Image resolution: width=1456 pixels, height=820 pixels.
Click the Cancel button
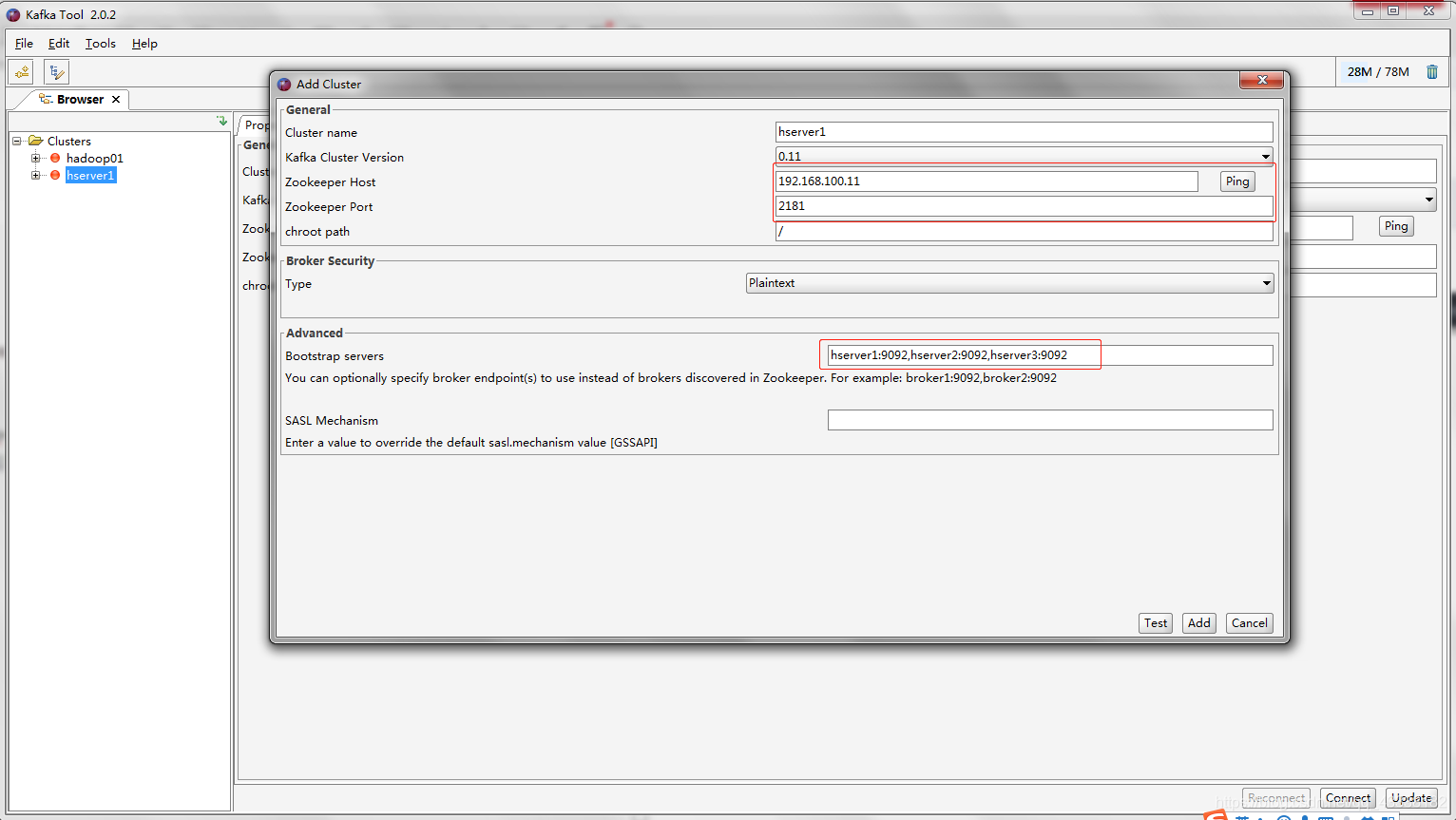(1250, 623)
